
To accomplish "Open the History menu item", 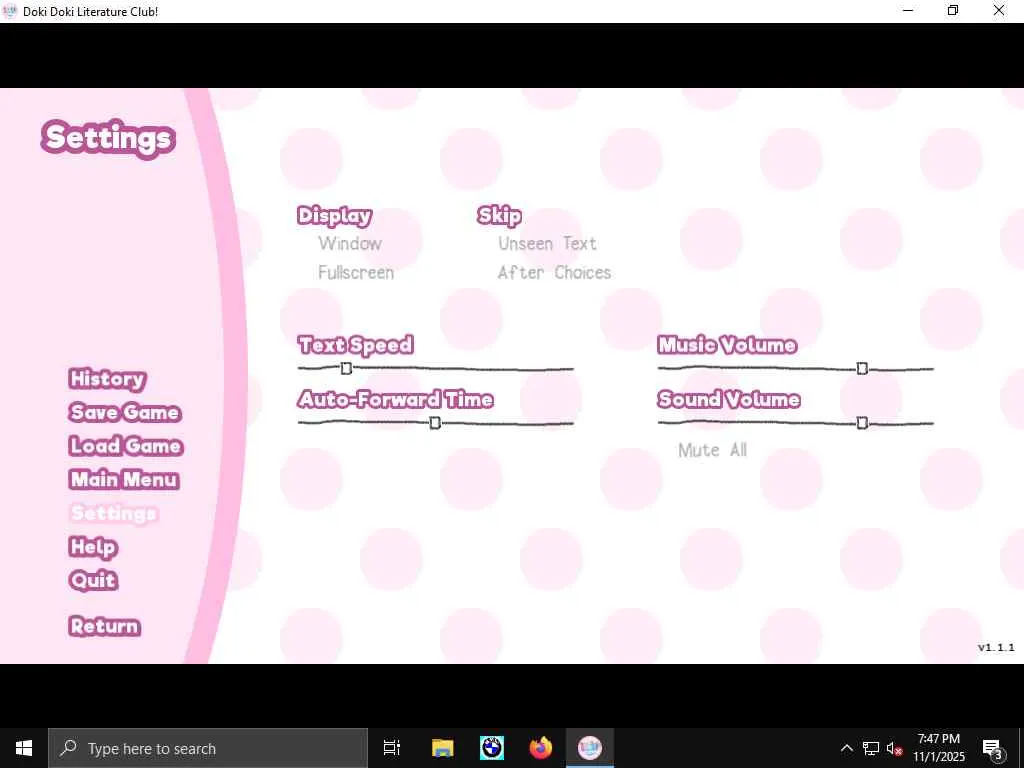I will [107, 379].
